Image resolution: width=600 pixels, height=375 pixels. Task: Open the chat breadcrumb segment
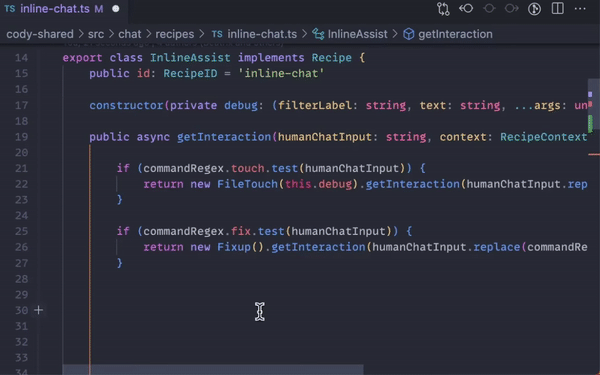(130, 34)
